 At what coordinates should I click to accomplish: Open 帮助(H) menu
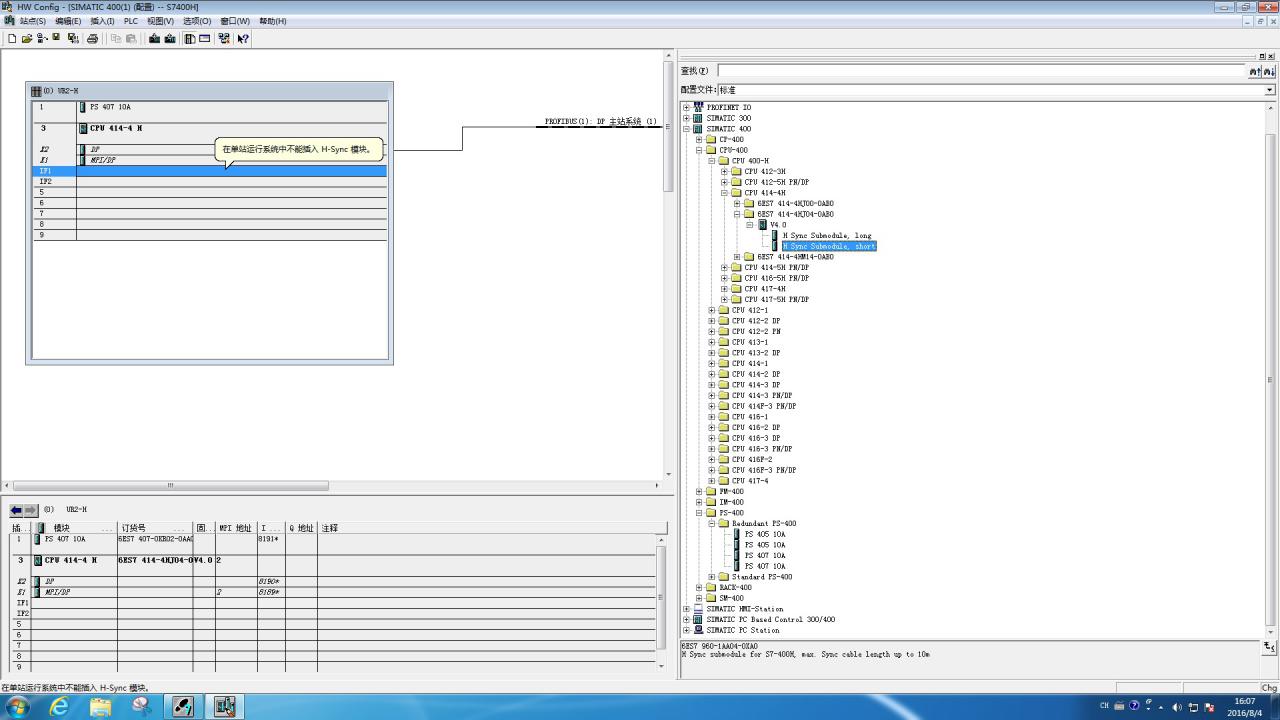(272, 21)
